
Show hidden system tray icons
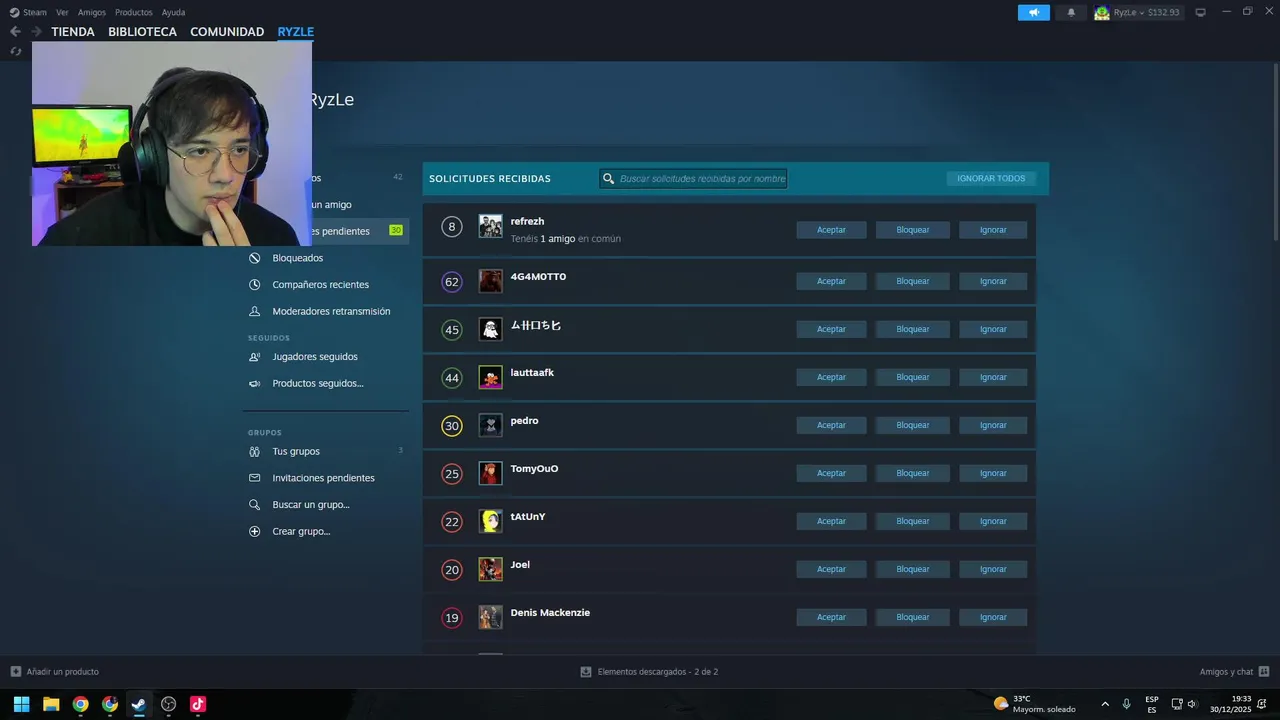[x=1105, y=704]
